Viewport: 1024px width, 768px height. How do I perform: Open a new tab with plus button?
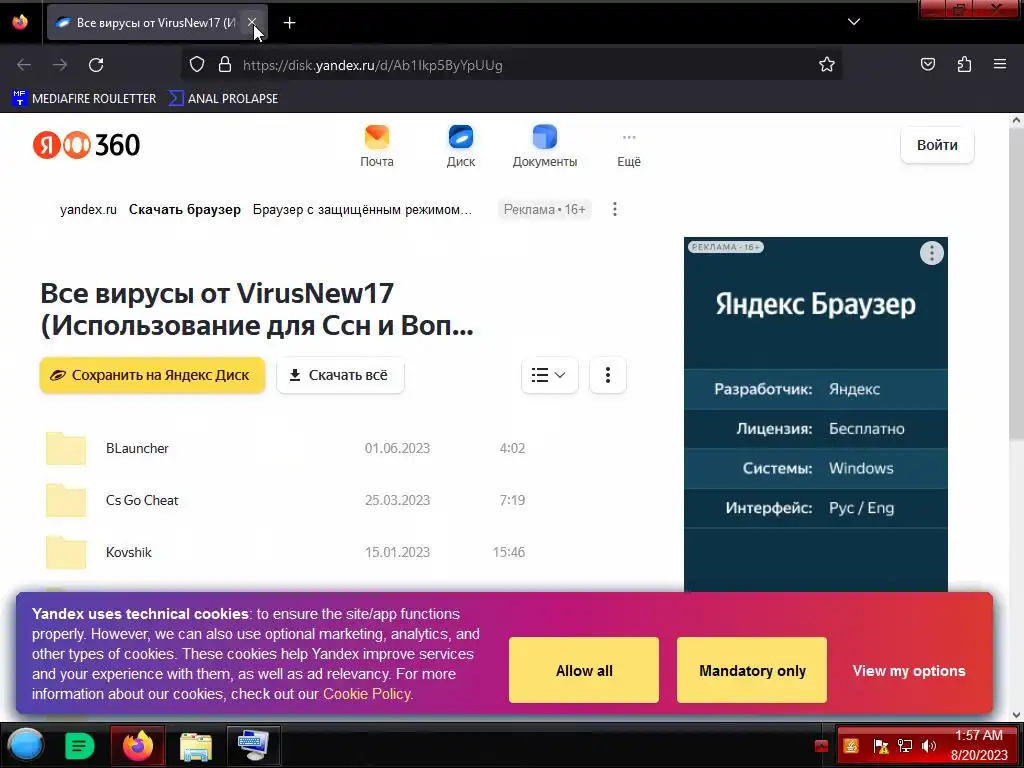(x=289, y=23)
